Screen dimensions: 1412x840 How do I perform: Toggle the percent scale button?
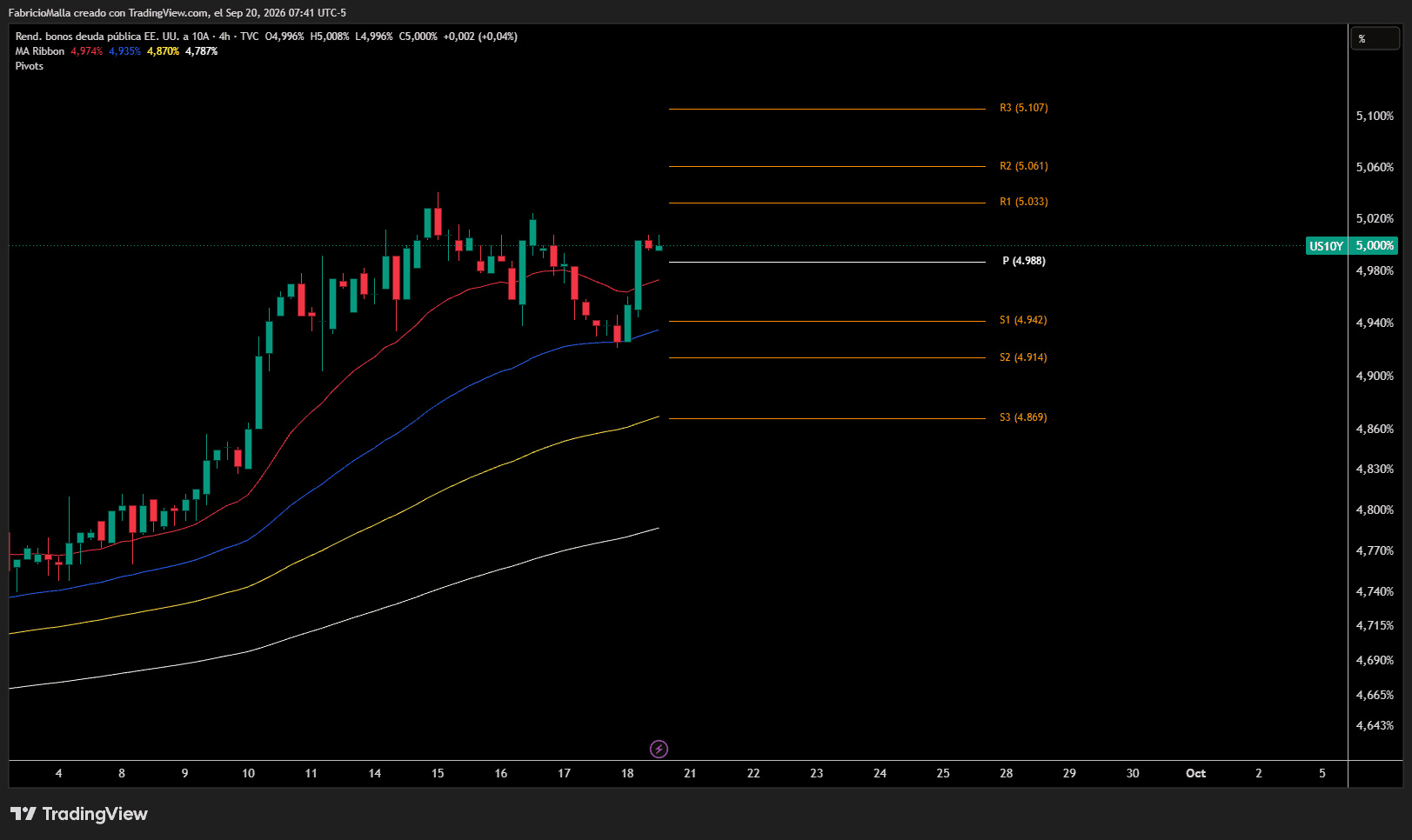(x=1375, y=38)
